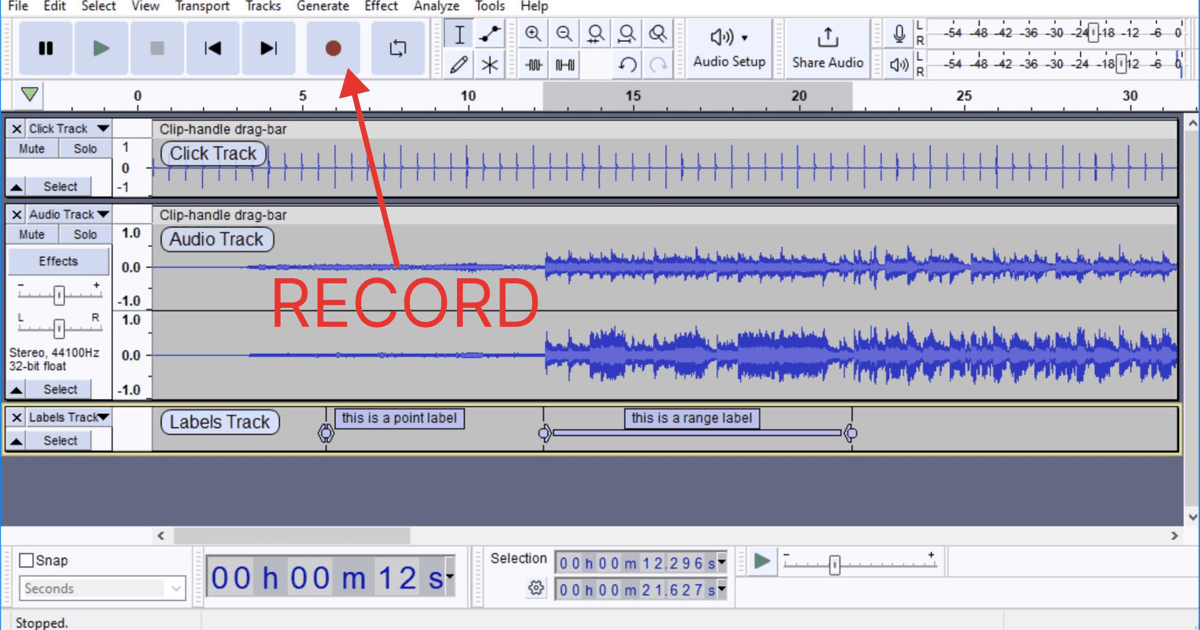Click the Trim Audio Outside Selection icon
The height and width of the screenshot is (630, 1200).
pos(533,64)
